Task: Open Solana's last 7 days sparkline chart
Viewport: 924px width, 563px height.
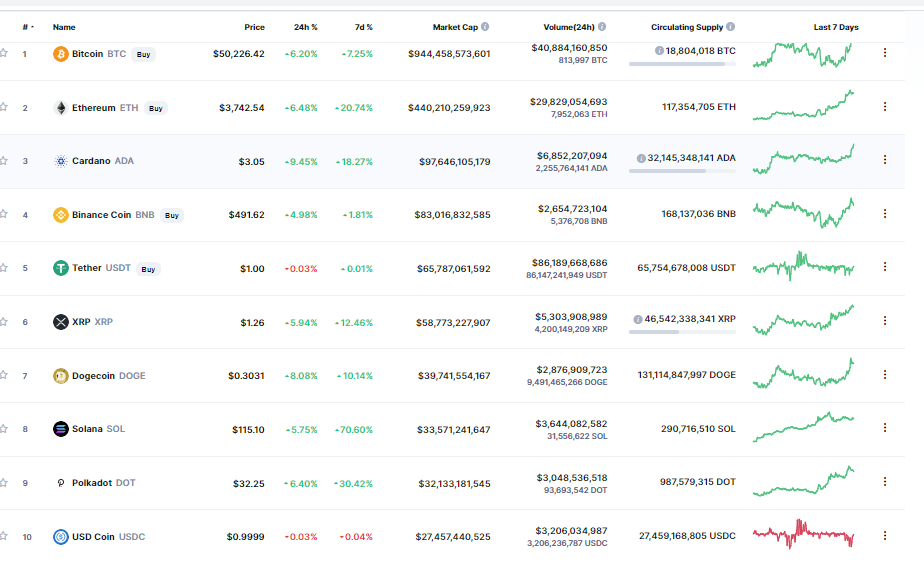Action: 803,427
